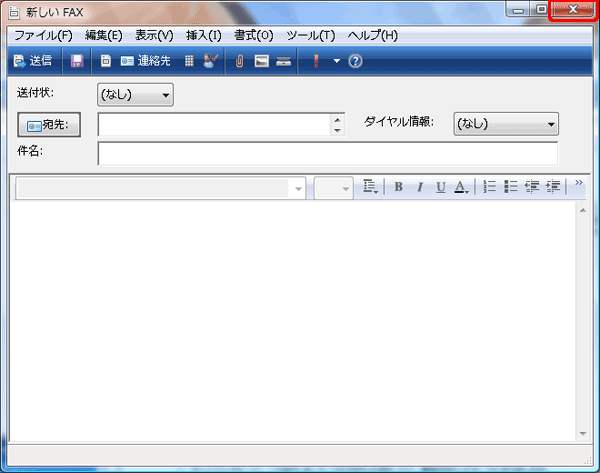Screen dimensions: 600x473
Task: Open the 表示(V) menu
Action: [x=154, y=36]
